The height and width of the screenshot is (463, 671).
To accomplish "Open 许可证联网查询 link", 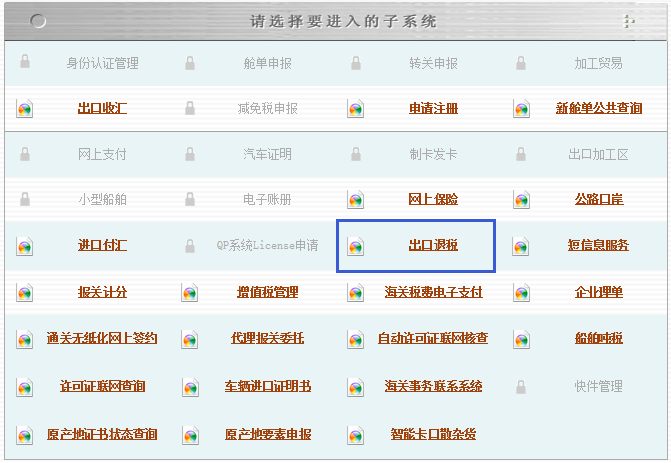I will pyautogui.click(x=102, y=386).
